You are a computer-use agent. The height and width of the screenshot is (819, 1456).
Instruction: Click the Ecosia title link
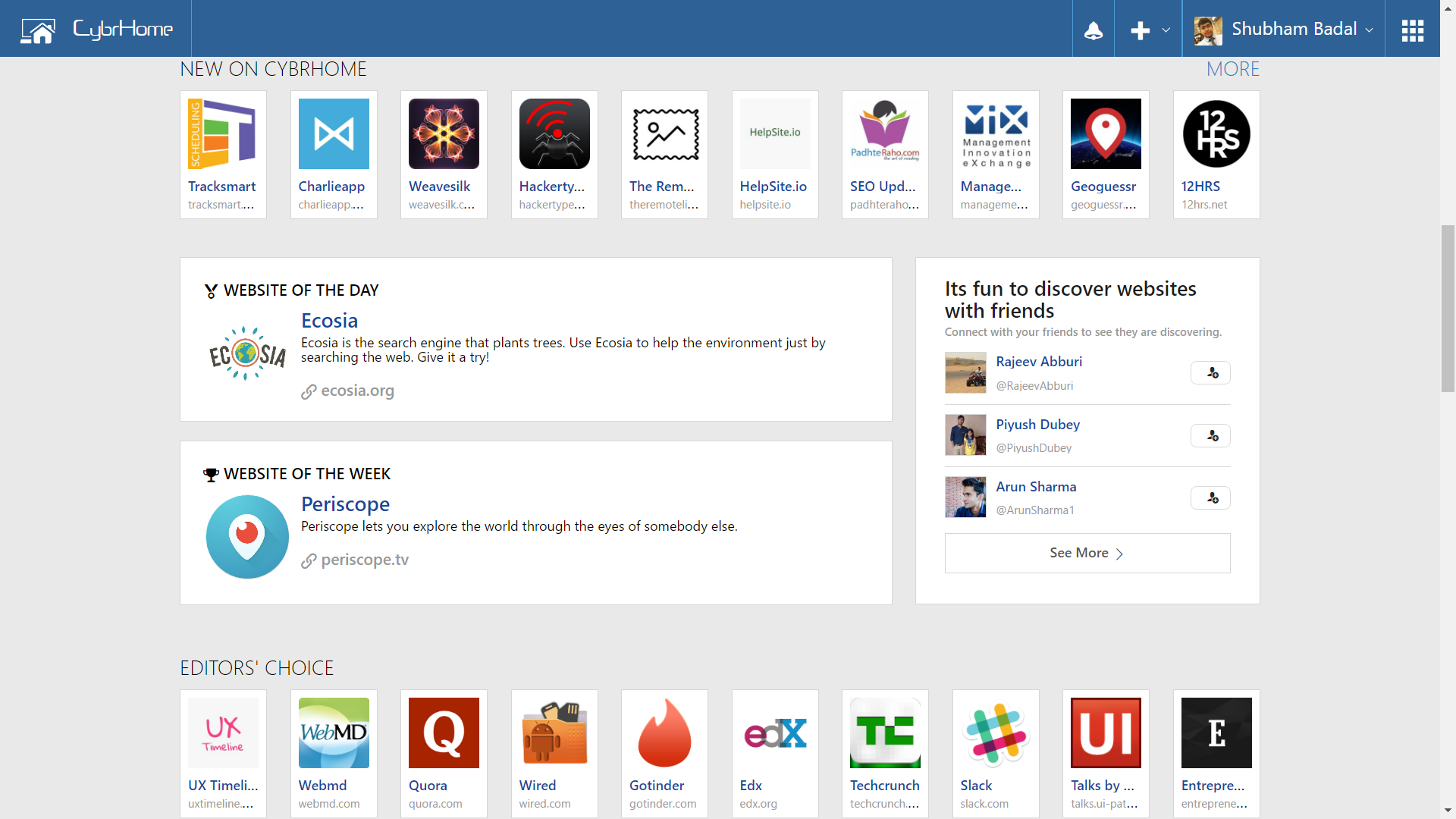click(329, 320)
